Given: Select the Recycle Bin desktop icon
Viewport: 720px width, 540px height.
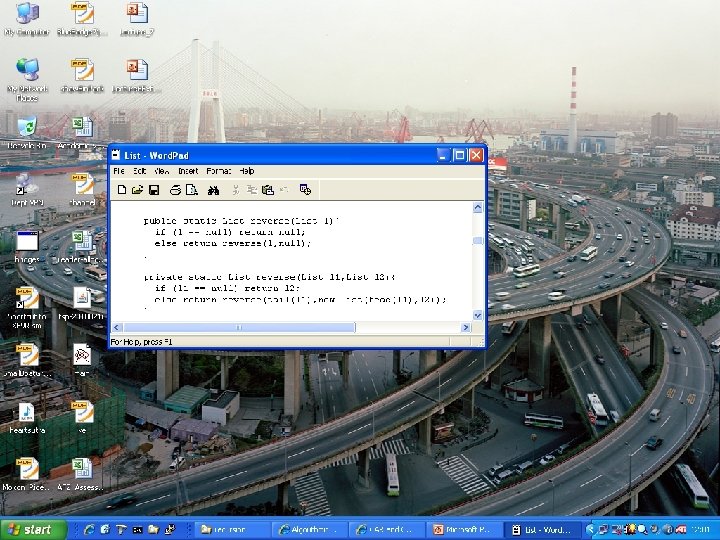Looking at the screenshot, I should tap(27, 132).
